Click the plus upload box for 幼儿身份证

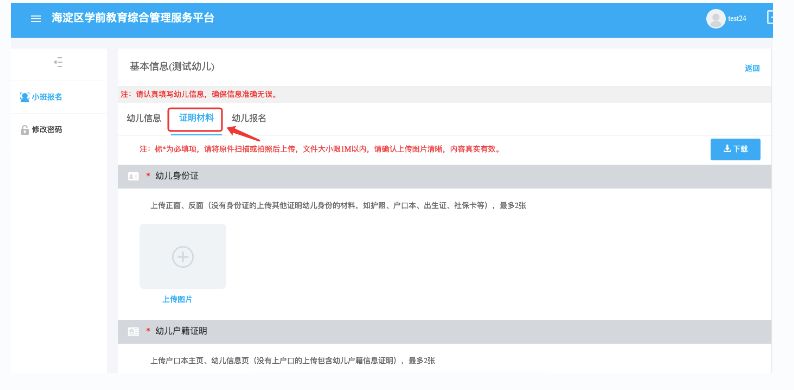click(x=183, y=257)
